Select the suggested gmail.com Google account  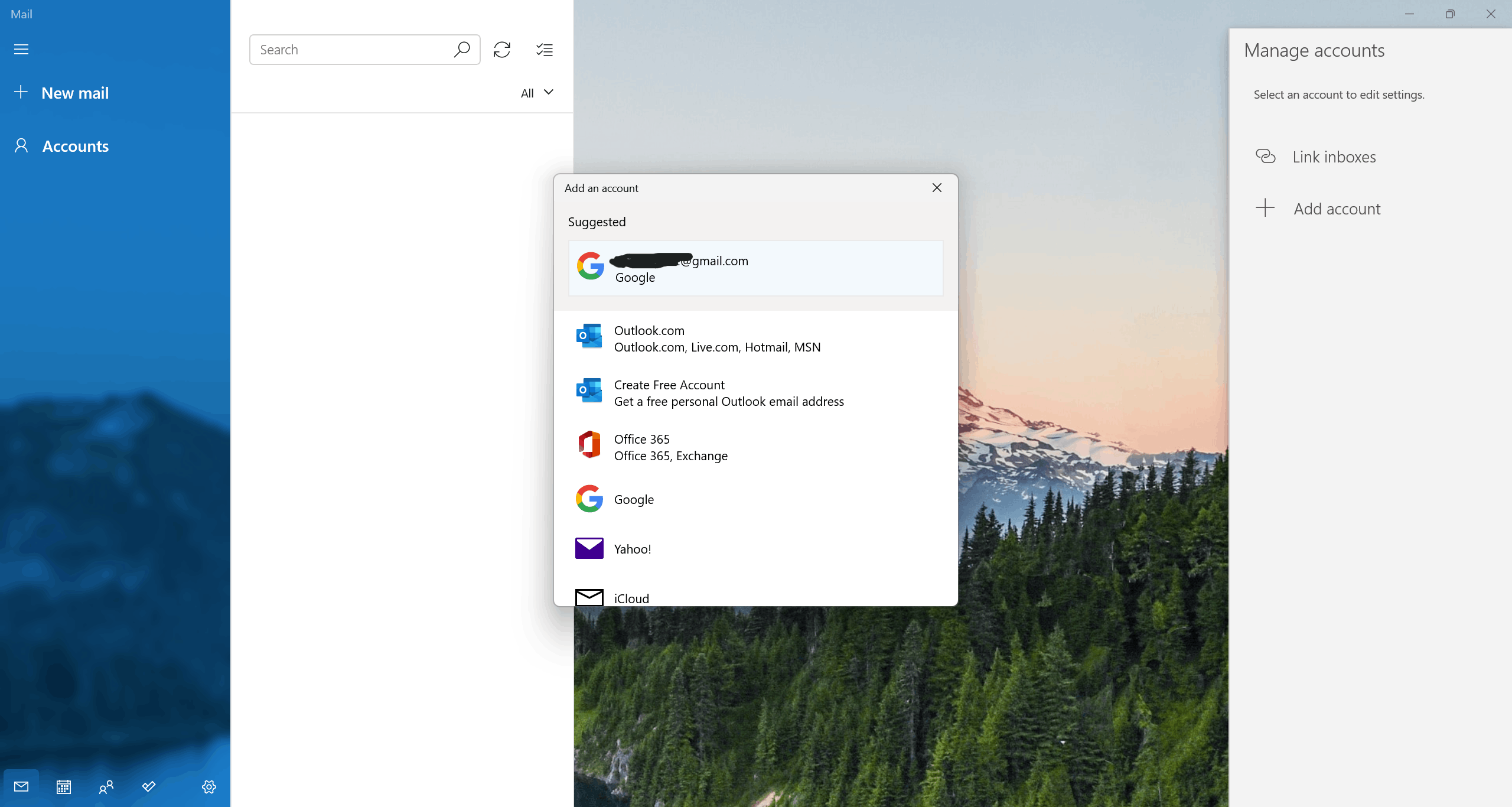tap(755, 268)
